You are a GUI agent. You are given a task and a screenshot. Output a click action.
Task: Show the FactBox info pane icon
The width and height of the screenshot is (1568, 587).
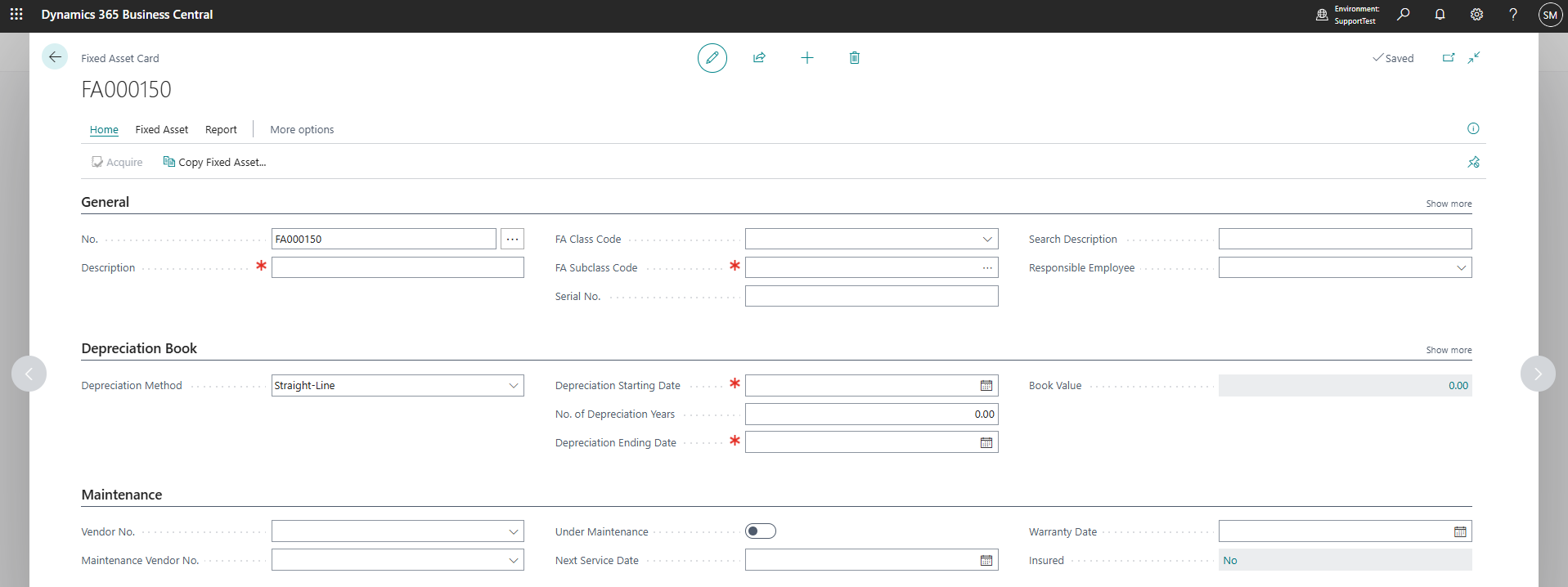(x=1473, y=128)
